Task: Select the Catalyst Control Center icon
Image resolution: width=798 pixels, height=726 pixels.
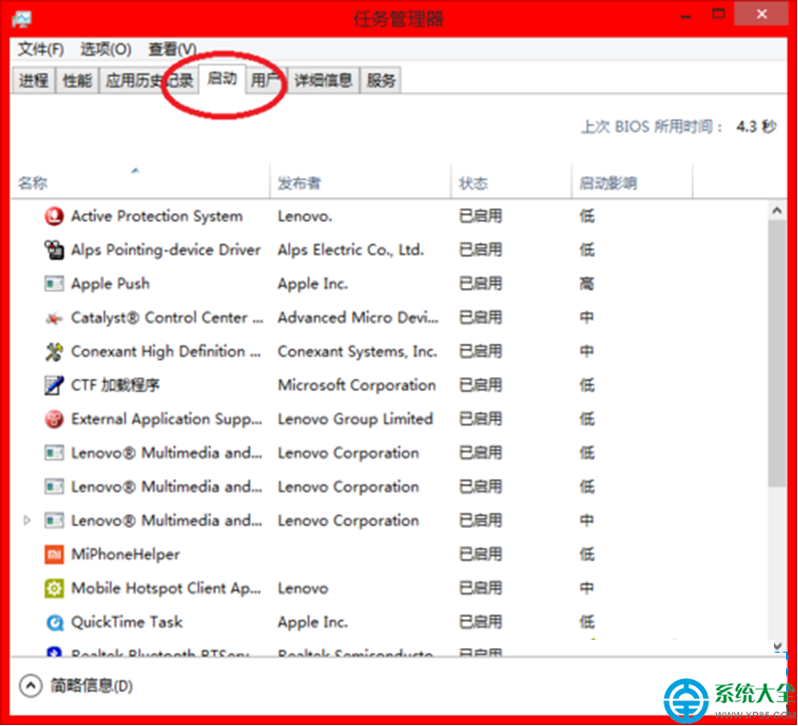Action: (54, 318)
